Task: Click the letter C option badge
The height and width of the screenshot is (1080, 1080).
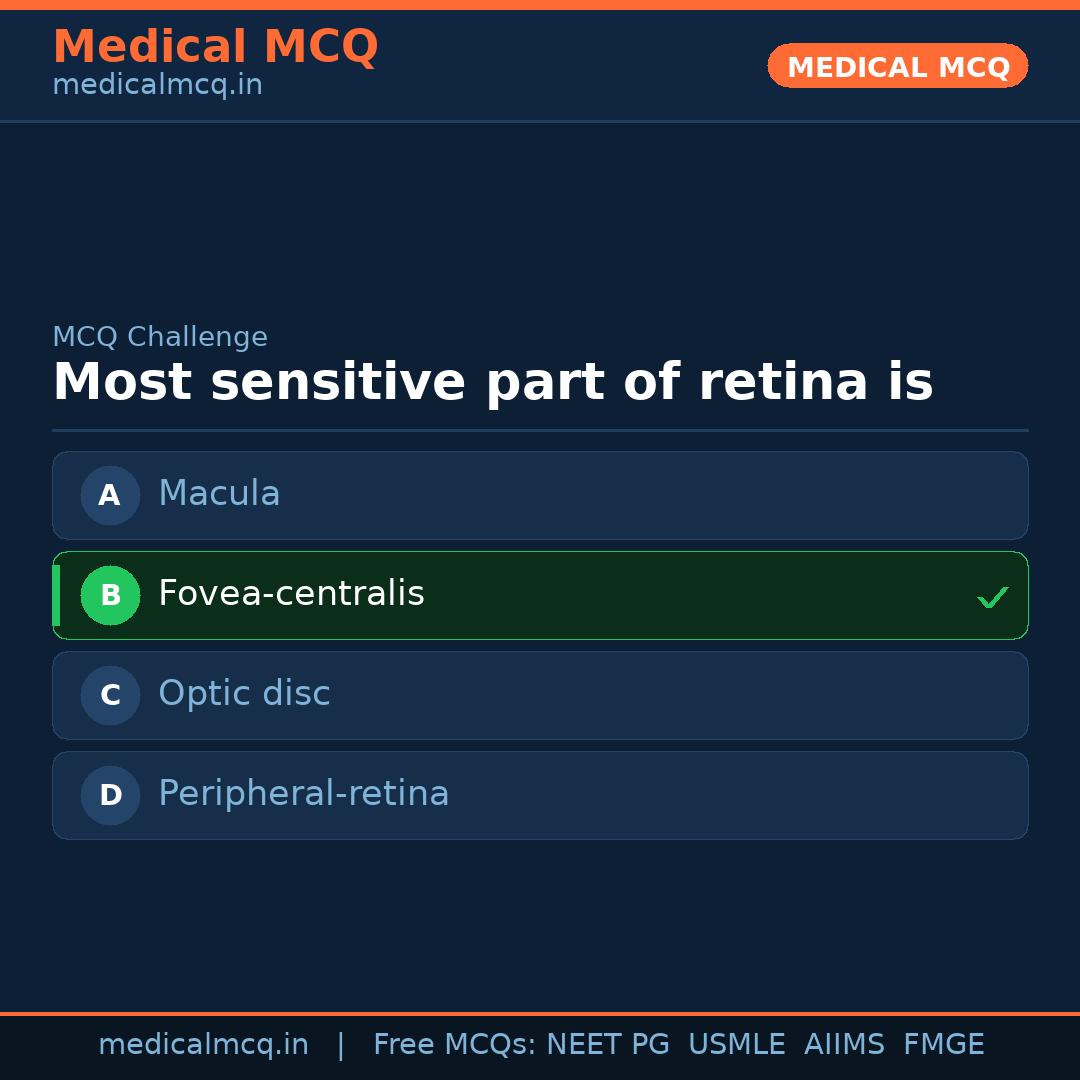Action: (x=110, y=695)
